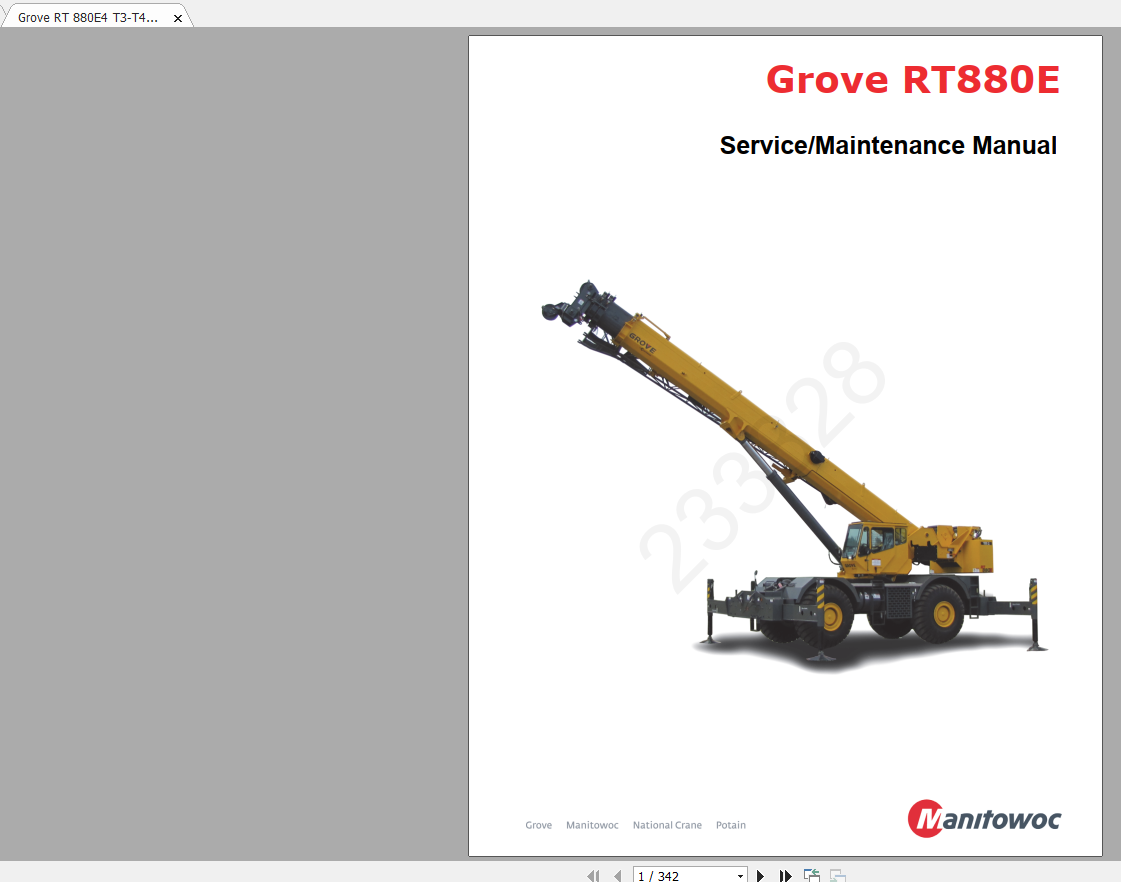Close the Grove RT 880E4 tab

(178, 18)
